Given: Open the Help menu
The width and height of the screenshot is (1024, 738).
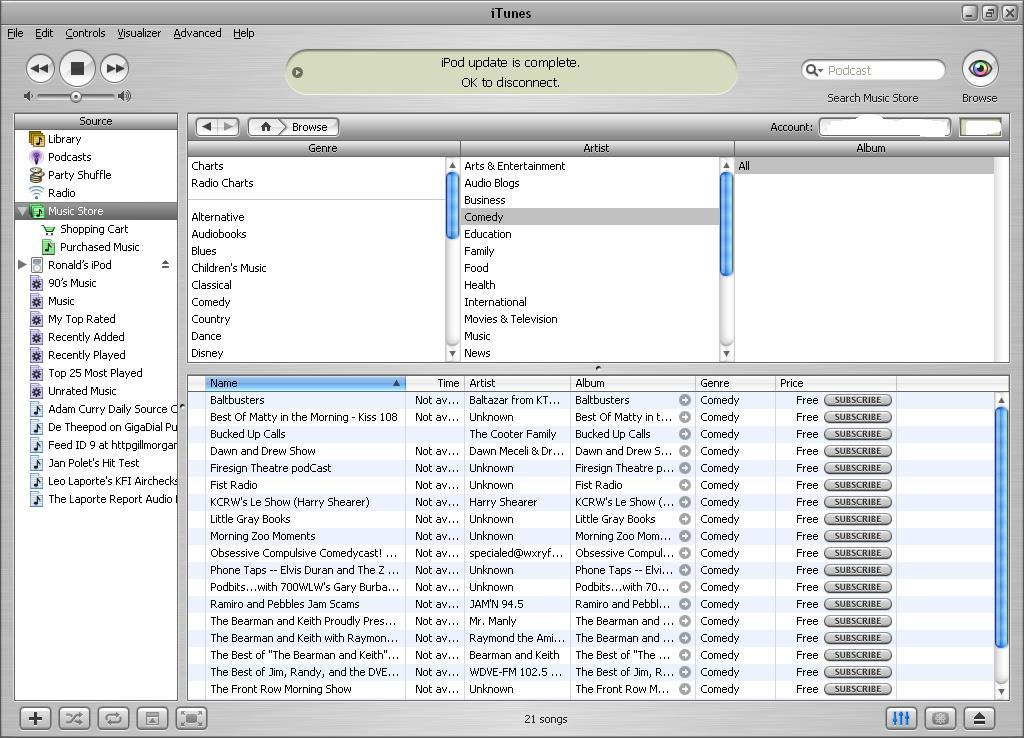Looking at the screenshot, I should click(244, 33).
